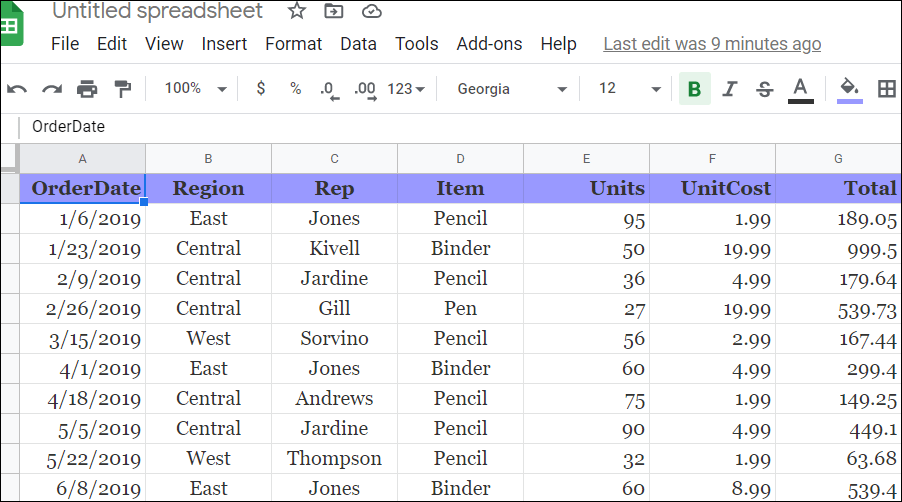Click the Move to folder icon
902x502 pixels.
coord(334,12)
